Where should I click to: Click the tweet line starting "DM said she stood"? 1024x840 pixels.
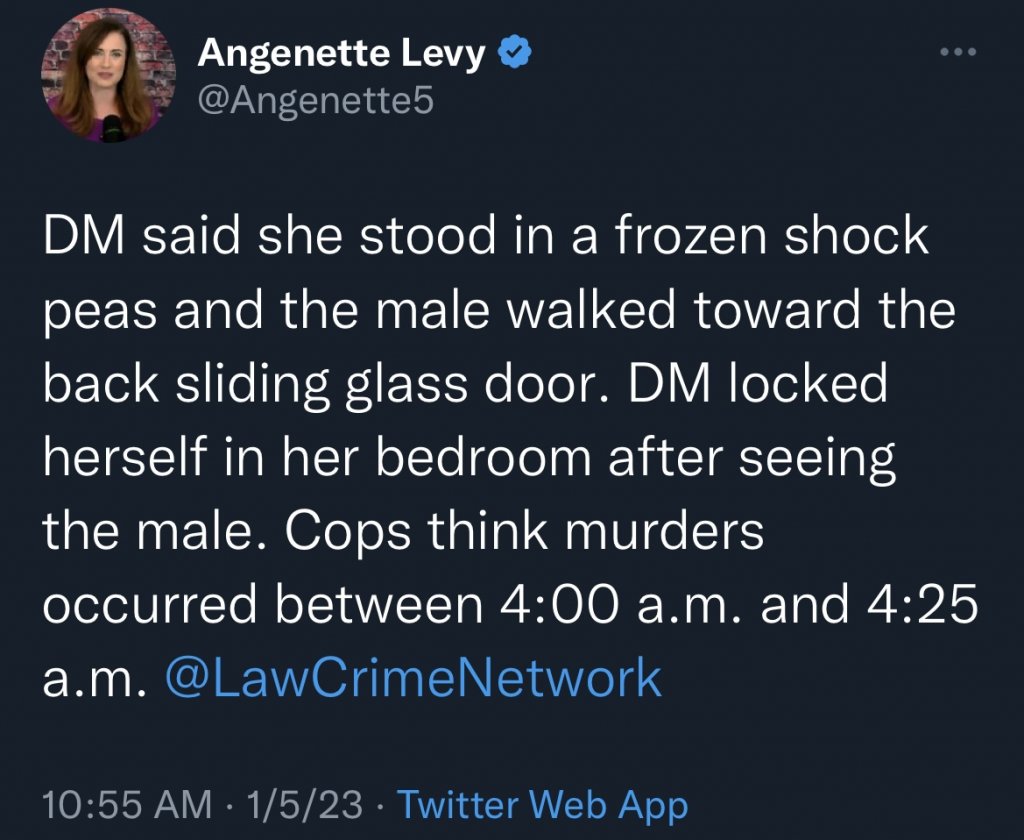485,239
